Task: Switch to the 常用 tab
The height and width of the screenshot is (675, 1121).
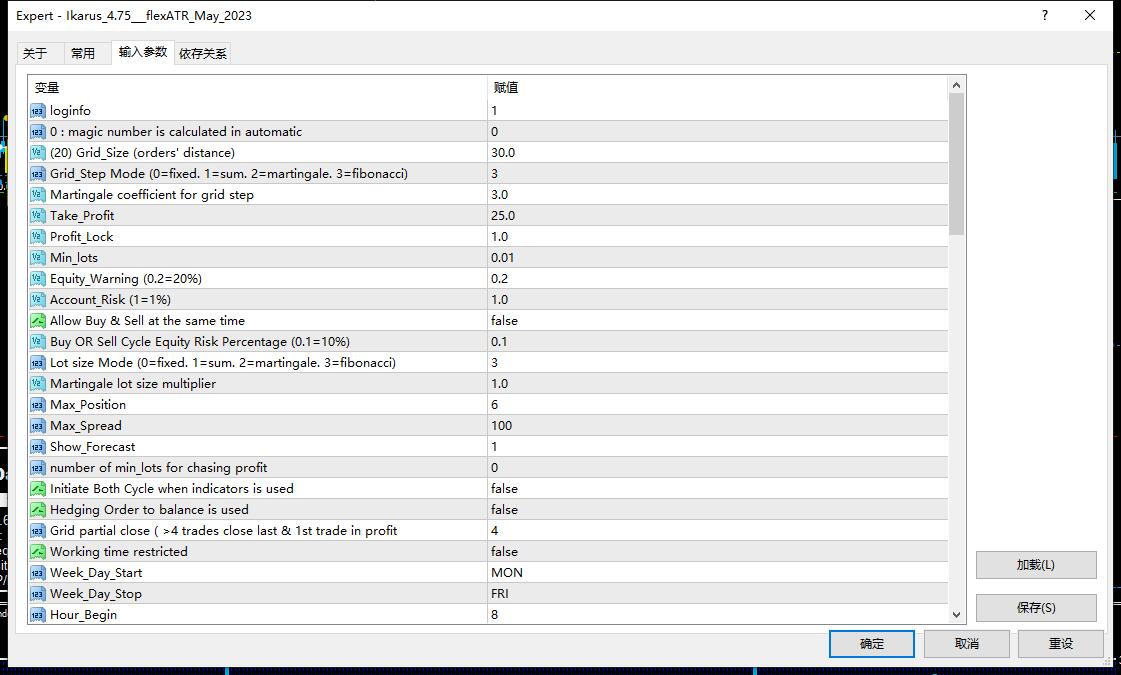Action: click(83, 54)
